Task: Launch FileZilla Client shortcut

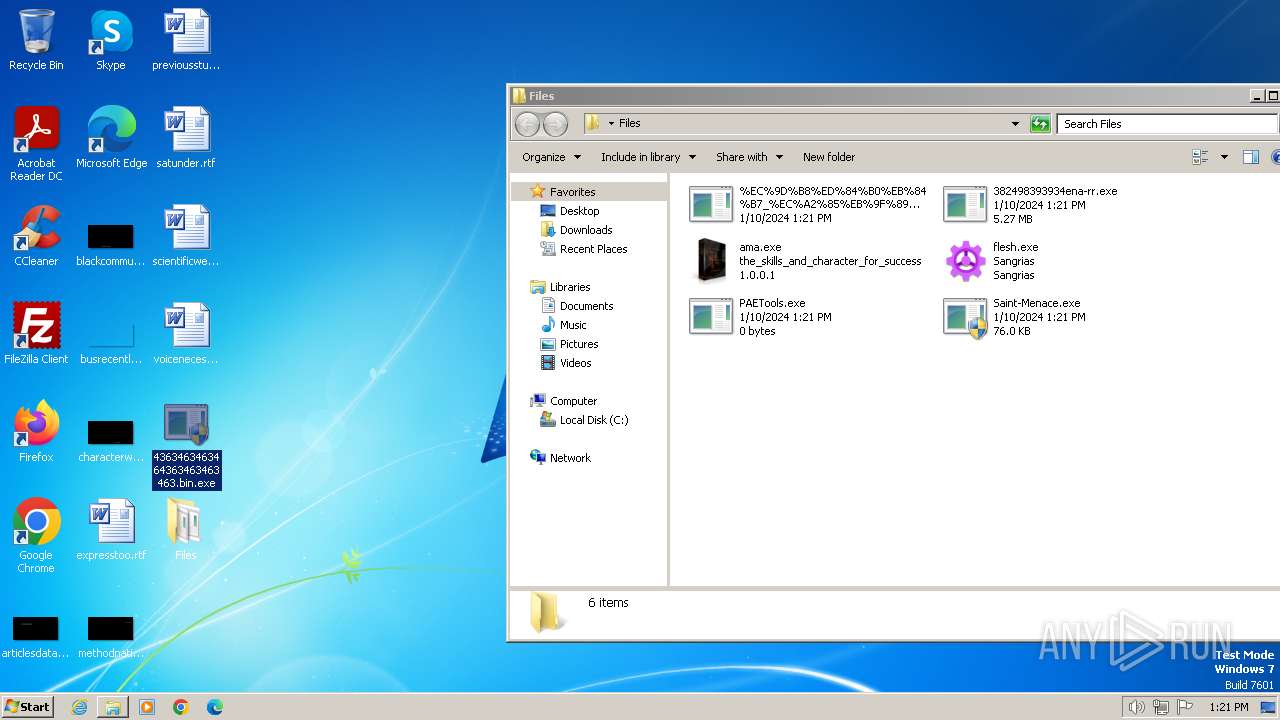Action: pos(36,334)
